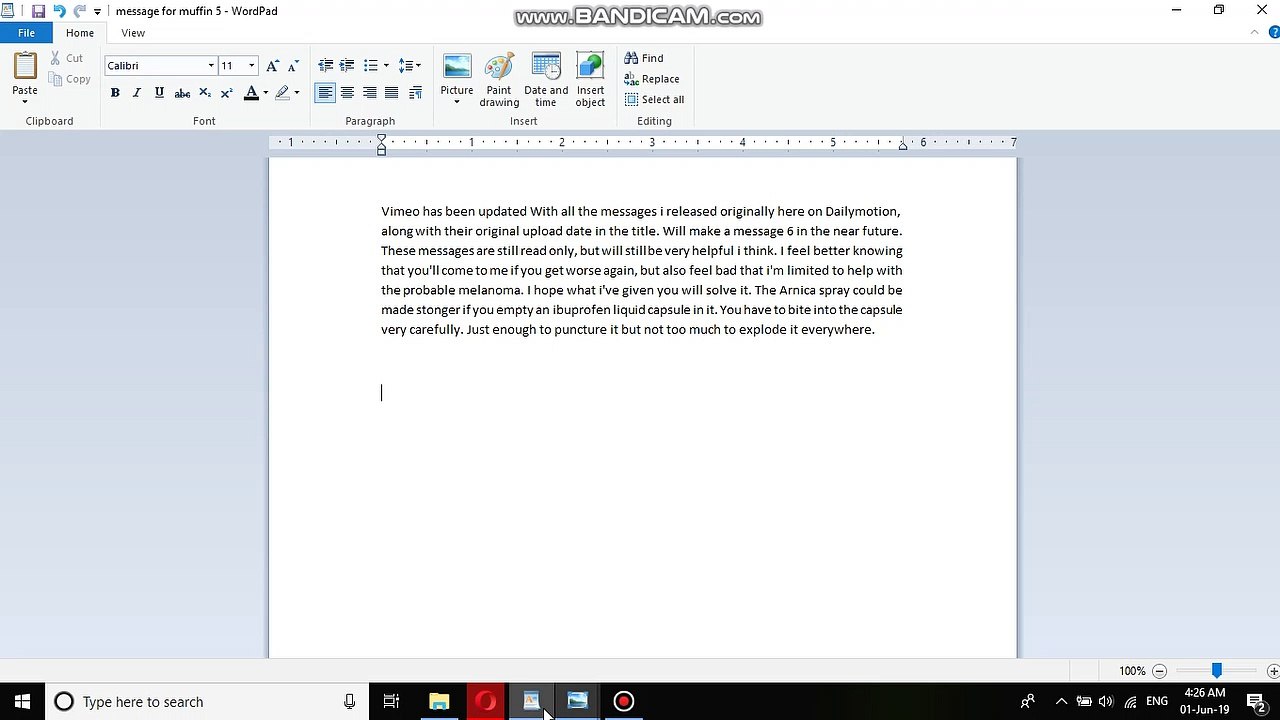Open the font size dropdown arrow

(251, 66)
